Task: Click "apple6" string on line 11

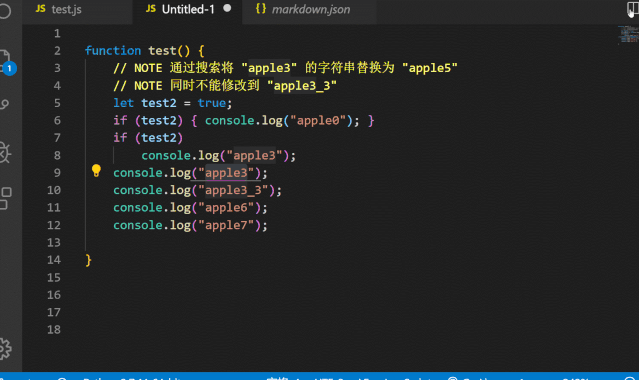Action: (x=226, y=208)
